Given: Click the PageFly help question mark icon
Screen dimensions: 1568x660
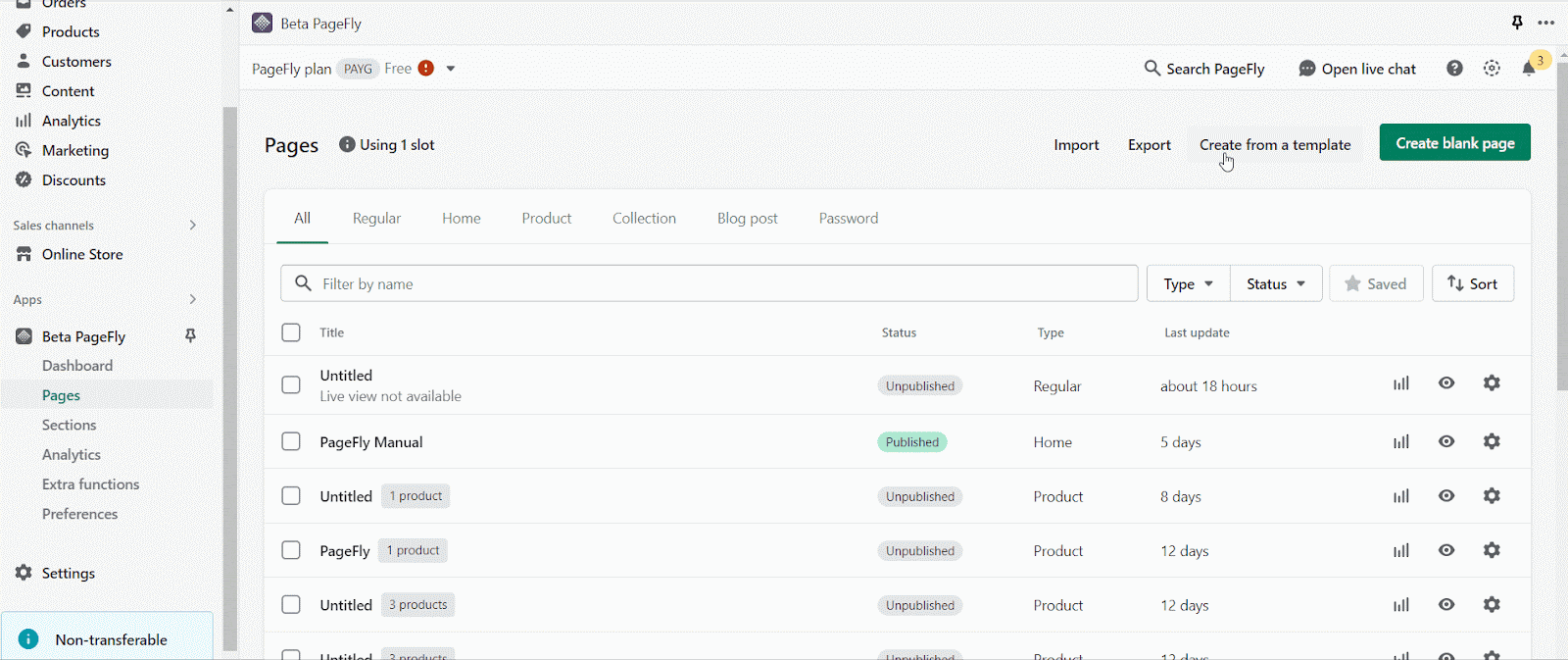Looking at the screenshot, I should 1454,69.
